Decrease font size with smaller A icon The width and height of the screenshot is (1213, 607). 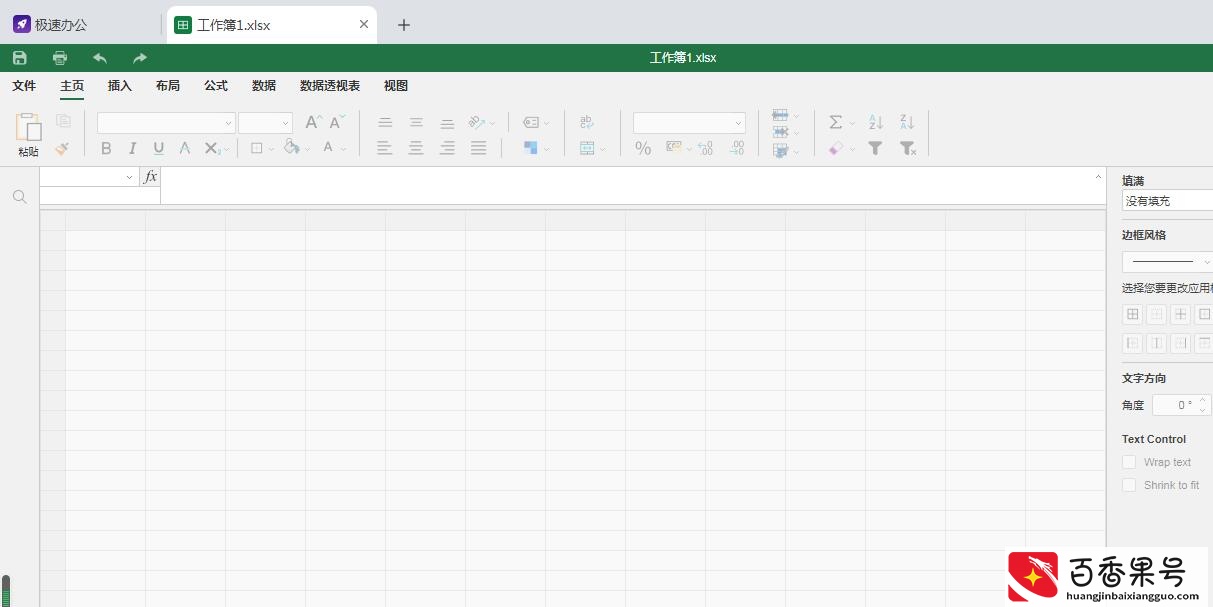coord(338,122)
